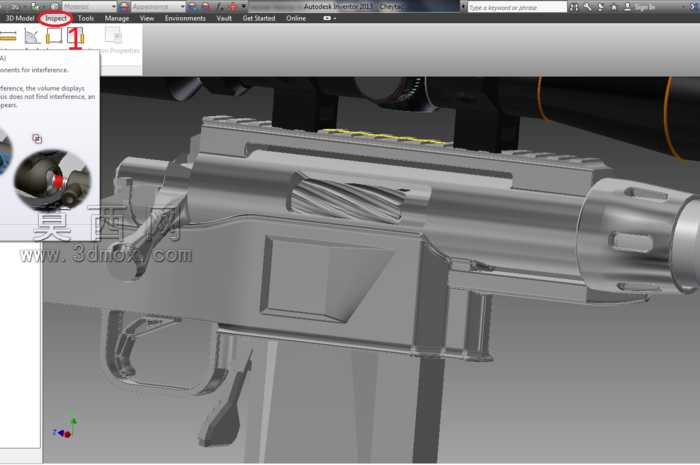Expand the arrow left of the search box
The width and height of the screenshot is (700, 465).
[463, 7]
